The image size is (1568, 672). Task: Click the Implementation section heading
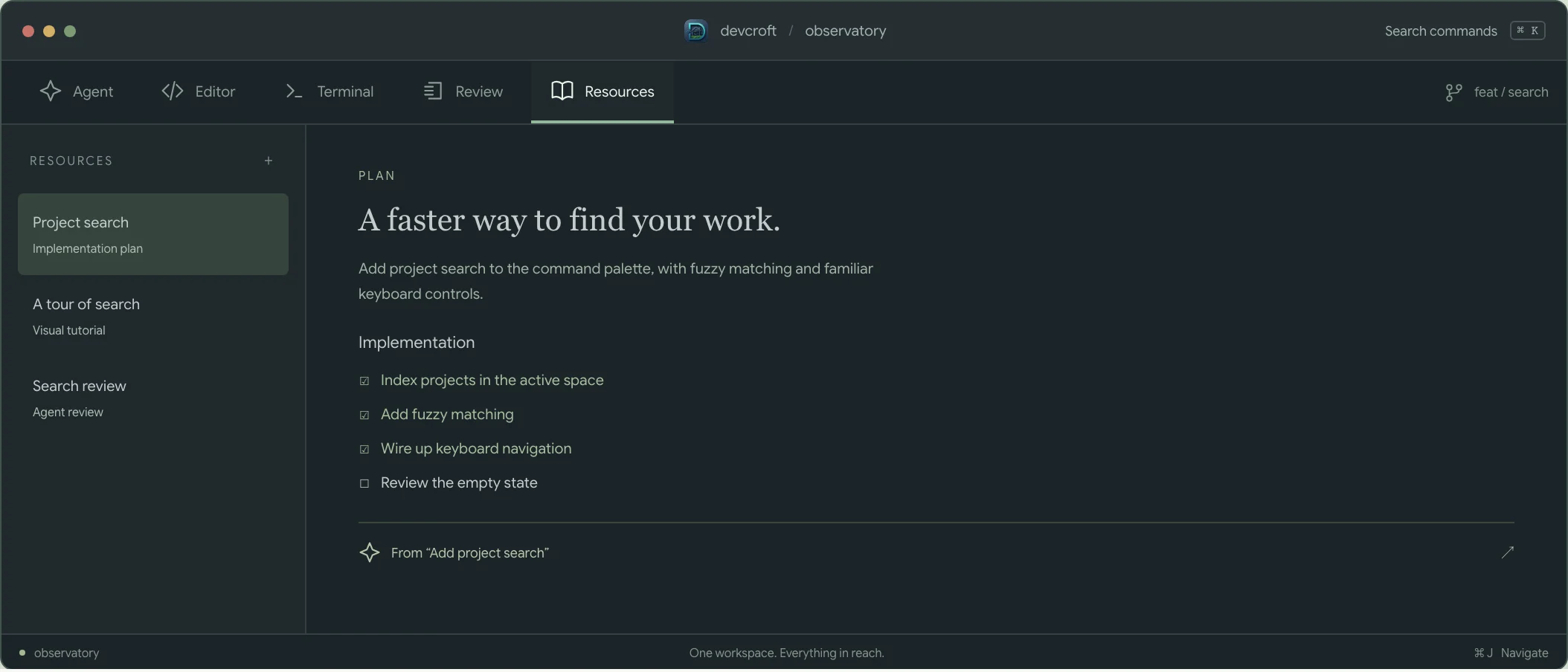417,342
